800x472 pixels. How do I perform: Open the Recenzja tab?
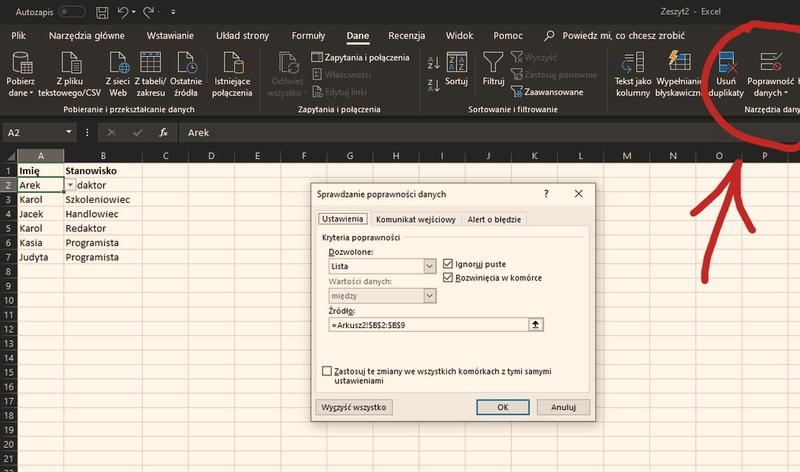[407, 36]
